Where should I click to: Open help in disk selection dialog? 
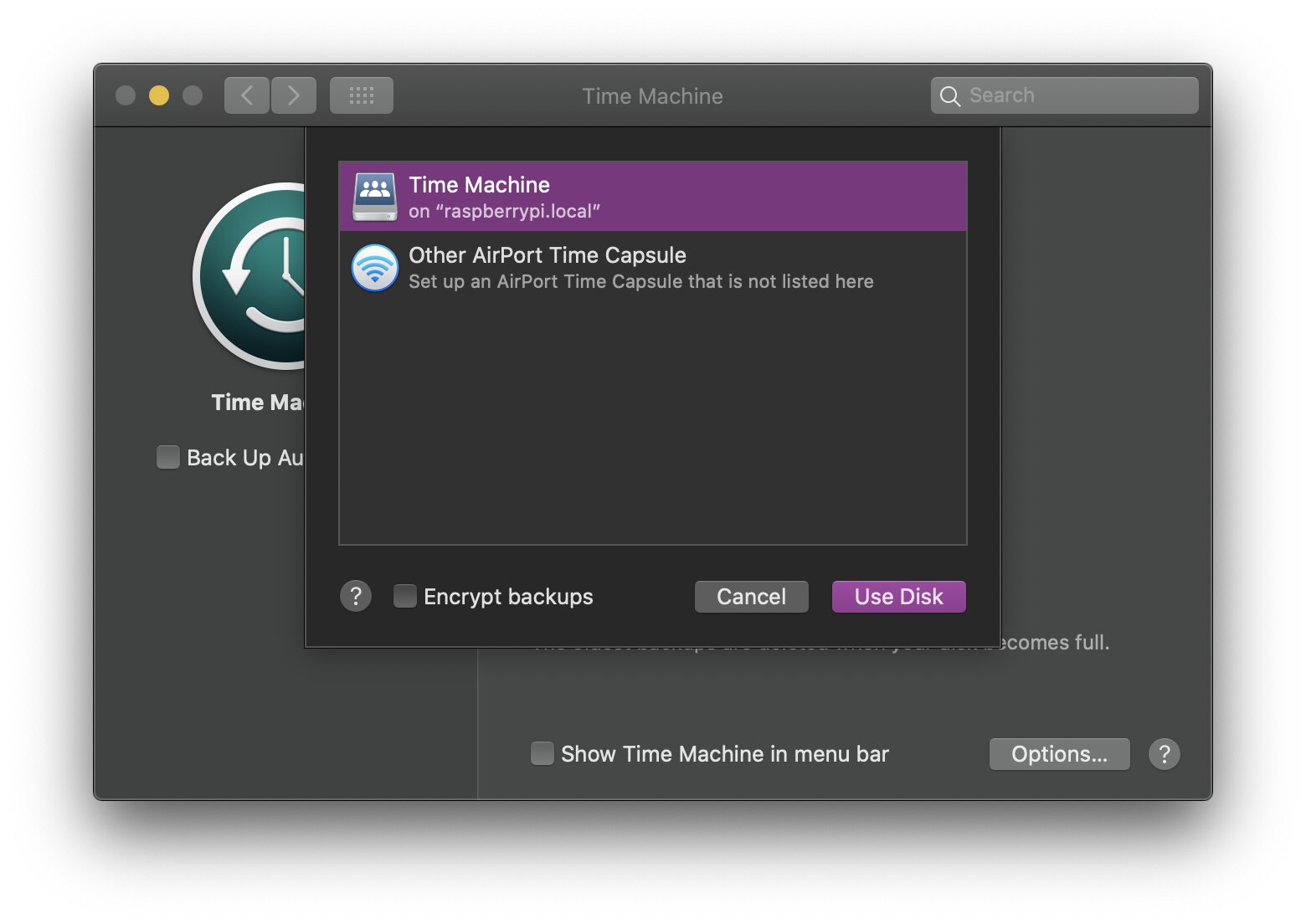click(356, 596)
